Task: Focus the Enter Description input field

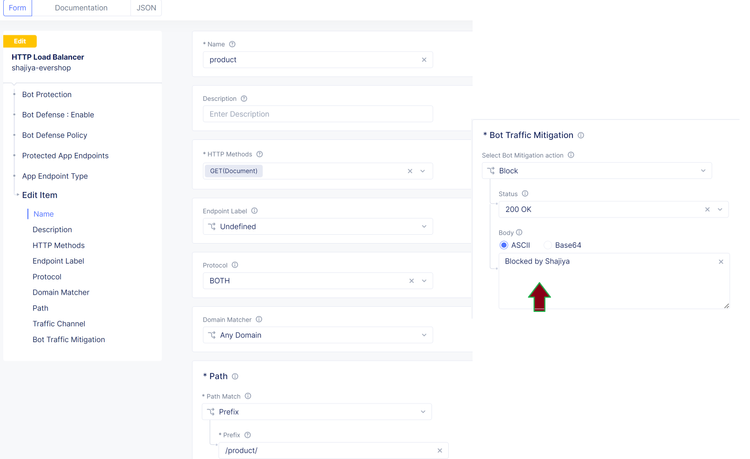Action: (318, 114)
